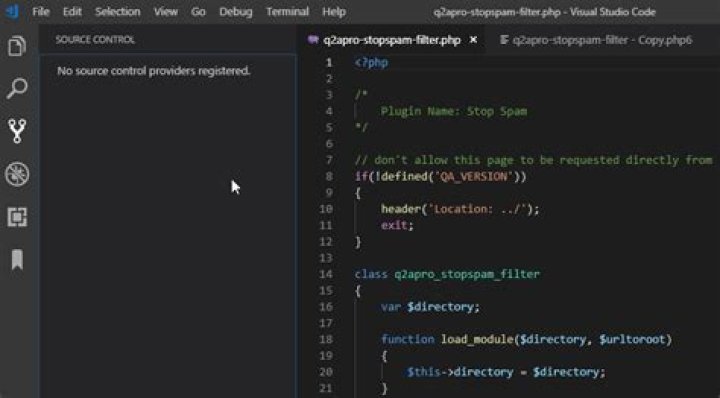Select the Source Control icon
Screen dimensions: 720x398
coord(17,131)
